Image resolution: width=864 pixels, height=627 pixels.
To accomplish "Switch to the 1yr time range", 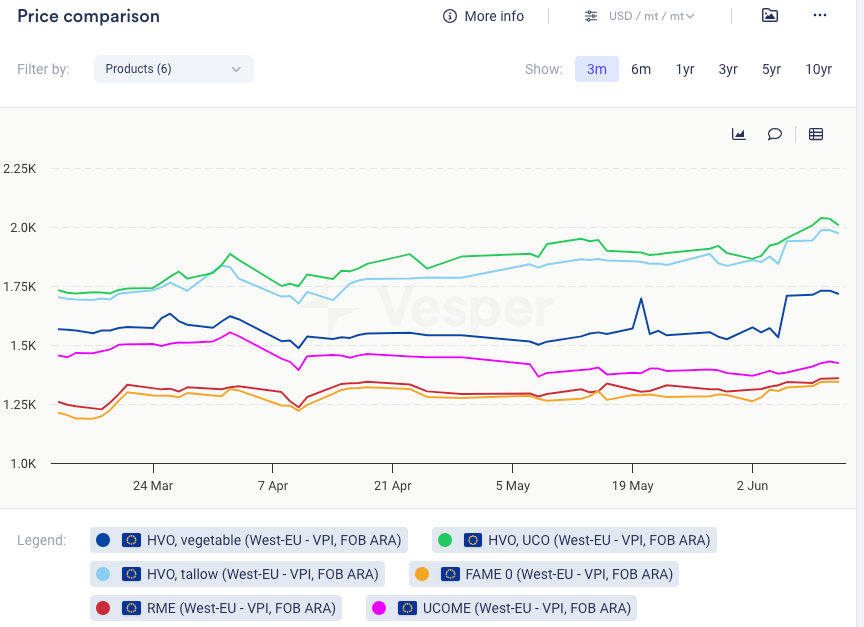I will (x=685, y=69).
